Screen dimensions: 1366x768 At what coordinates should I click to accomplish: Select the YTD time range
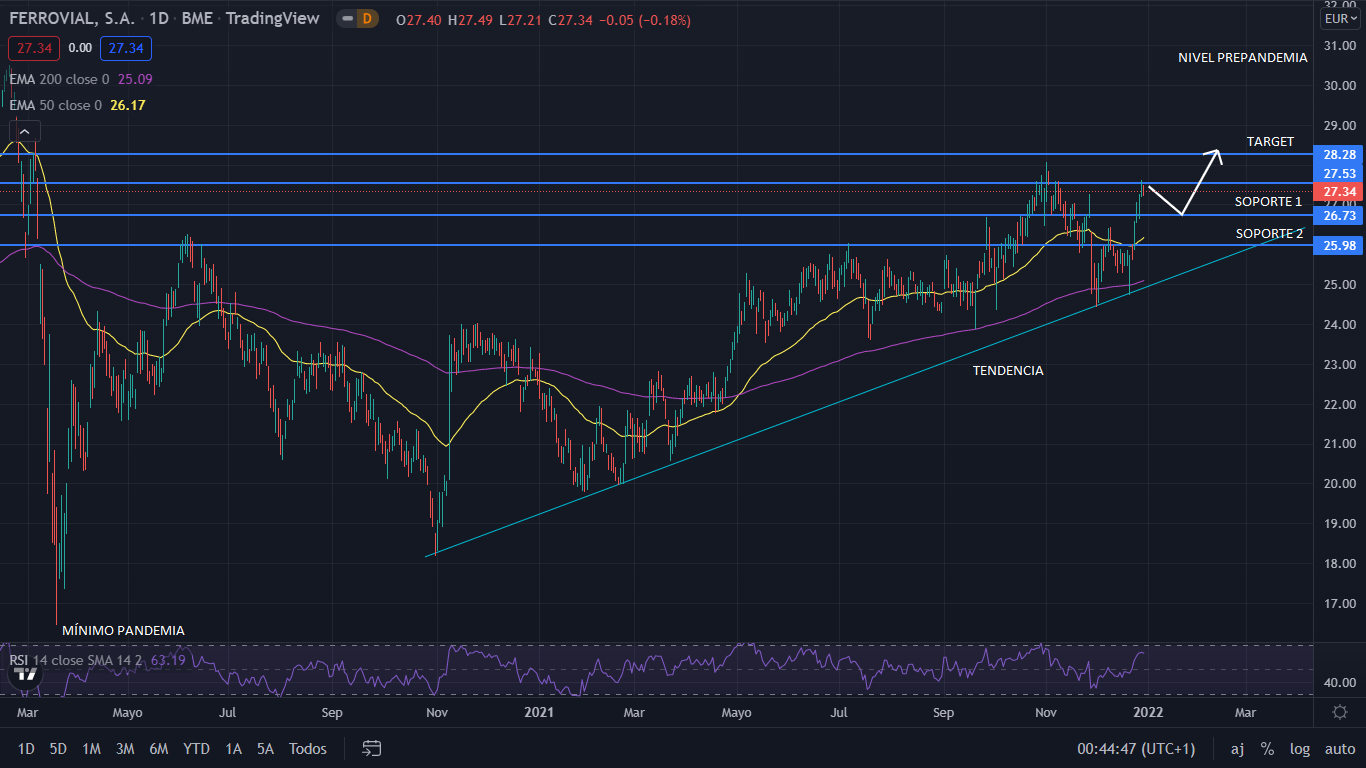tap(197, 749)
